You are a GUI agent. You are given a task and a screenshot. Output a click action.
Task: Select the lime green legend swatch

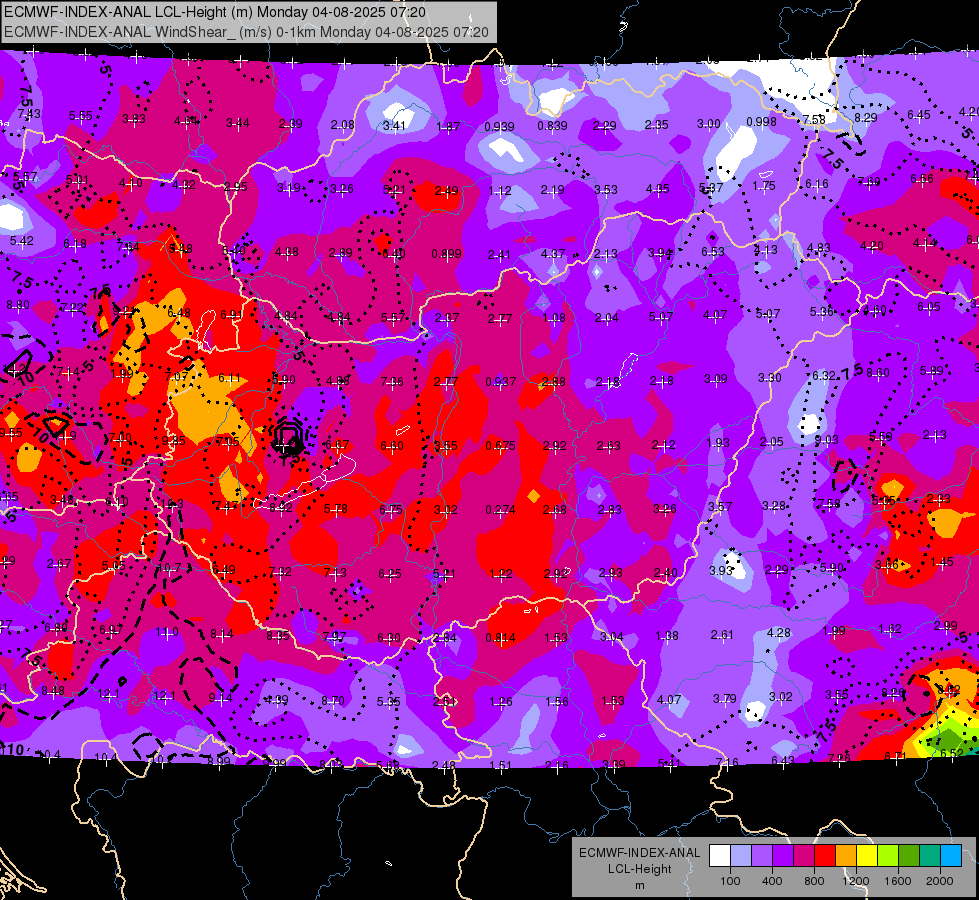point(888,856)
